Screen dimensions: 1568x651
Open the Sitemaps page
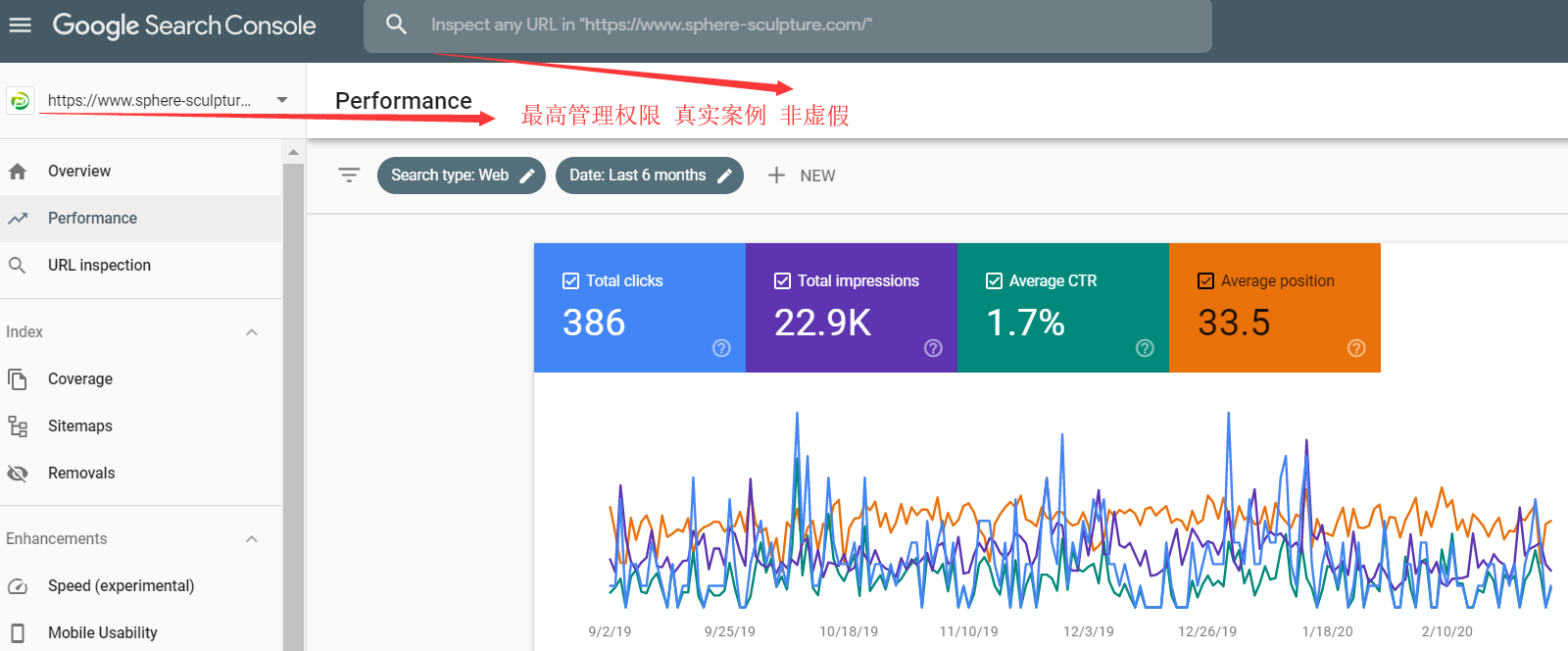[x=141, y=426]
